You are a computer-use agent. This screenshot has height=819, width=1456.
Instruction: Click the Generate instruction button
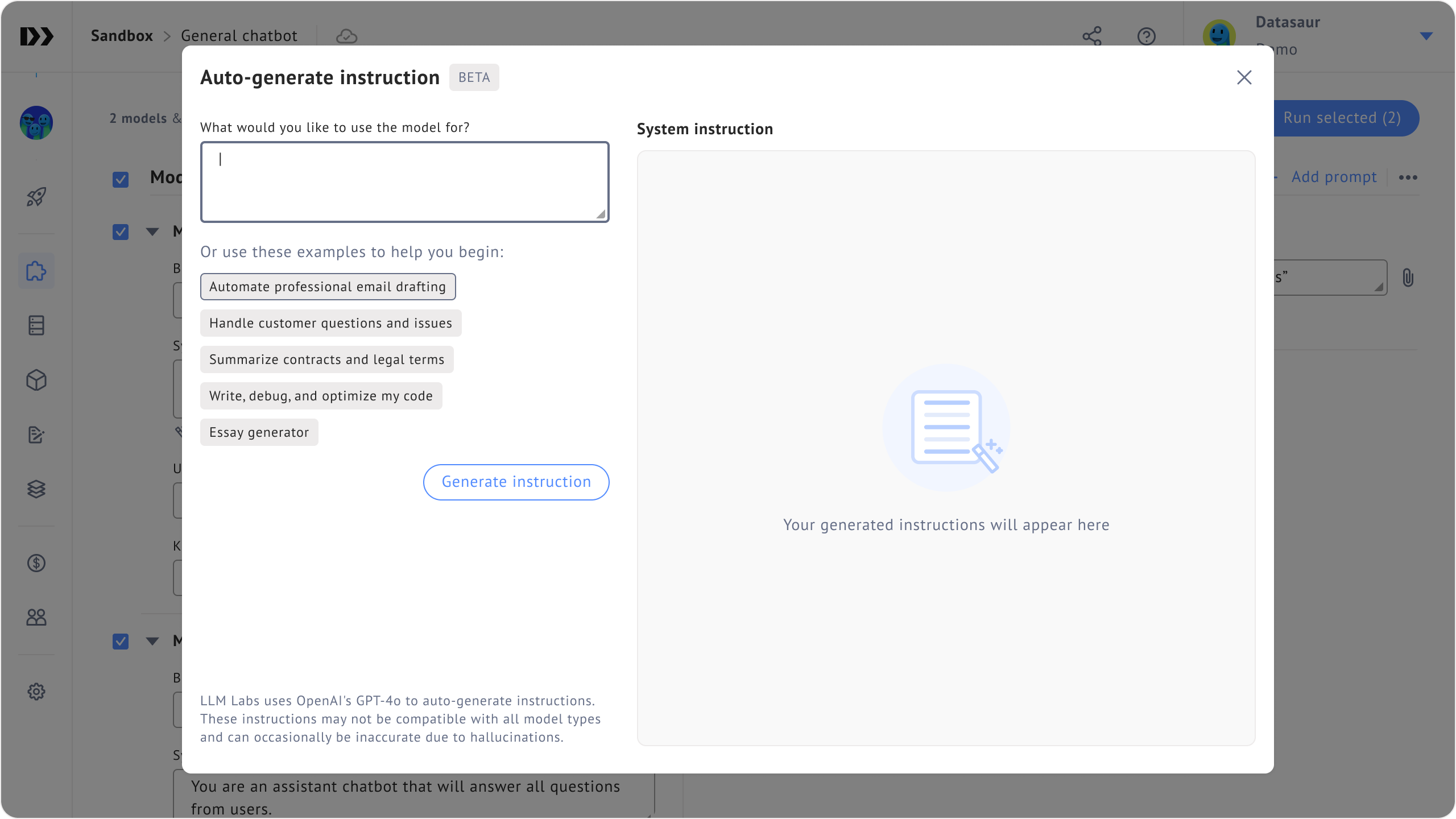click(x=516, y=482)
